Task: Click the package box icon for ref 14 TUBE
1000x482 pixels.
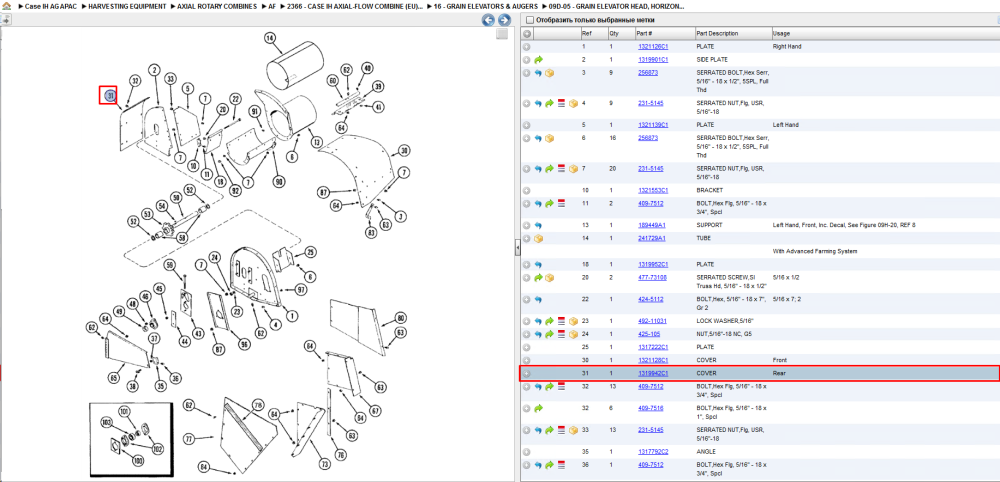Action: (x=538, y=238)
